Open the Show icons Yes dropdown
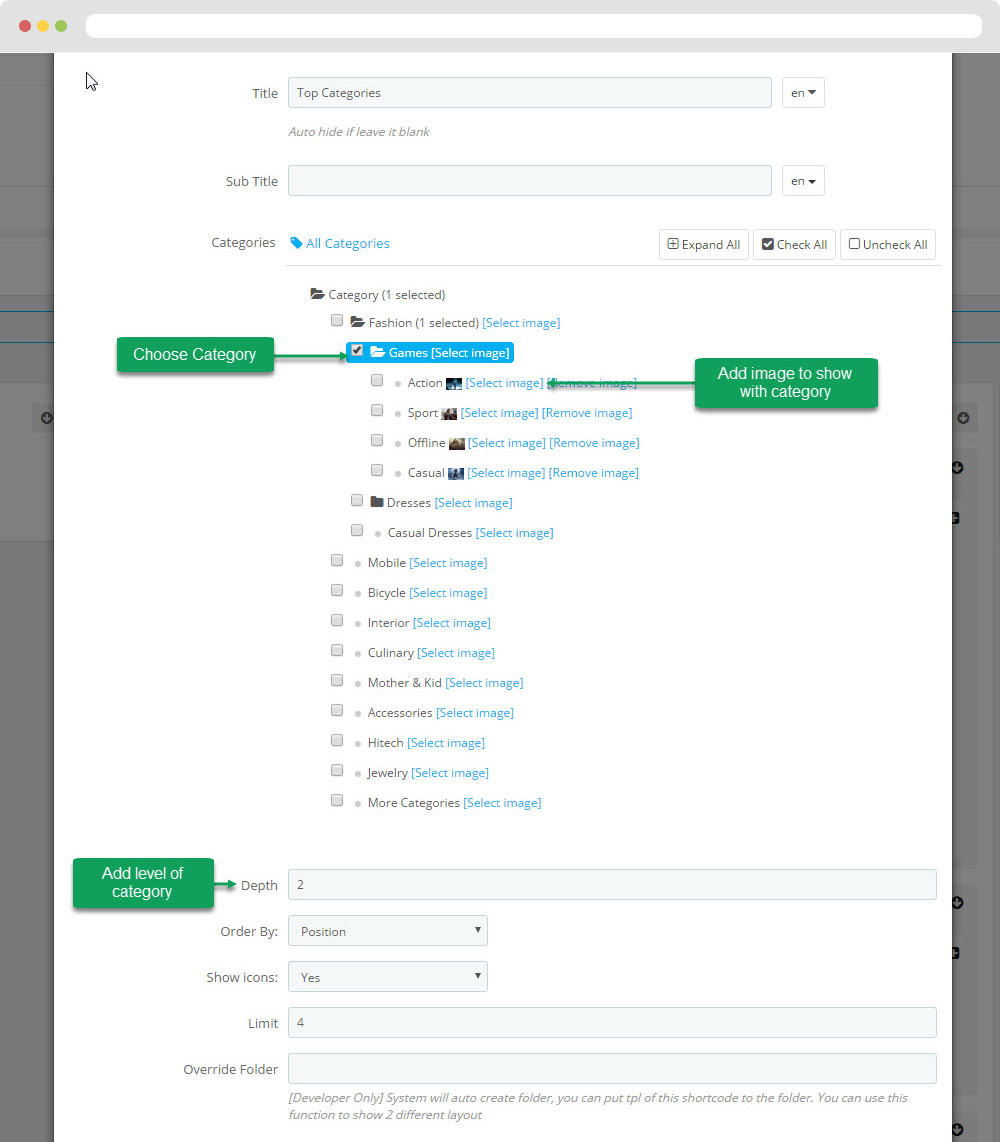 tap(387, 977)
